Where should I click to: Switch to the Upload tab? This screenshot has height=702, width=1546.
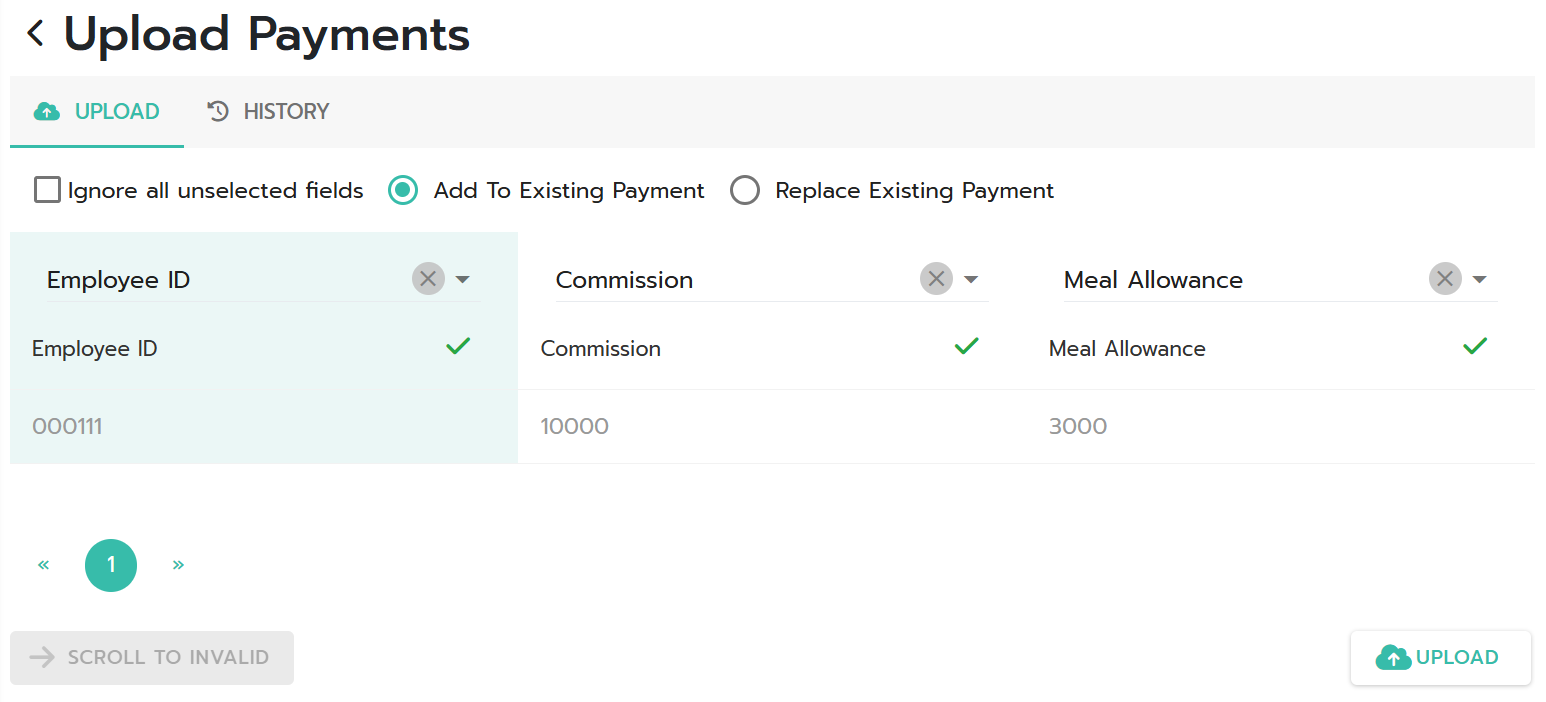click(x=97, y=111)
